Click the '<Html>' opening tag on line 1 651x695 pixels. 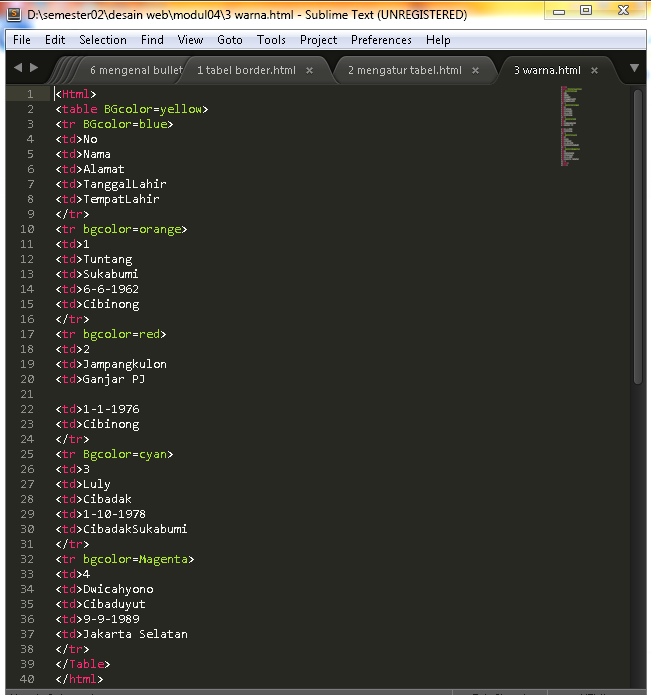coord(76,94)
